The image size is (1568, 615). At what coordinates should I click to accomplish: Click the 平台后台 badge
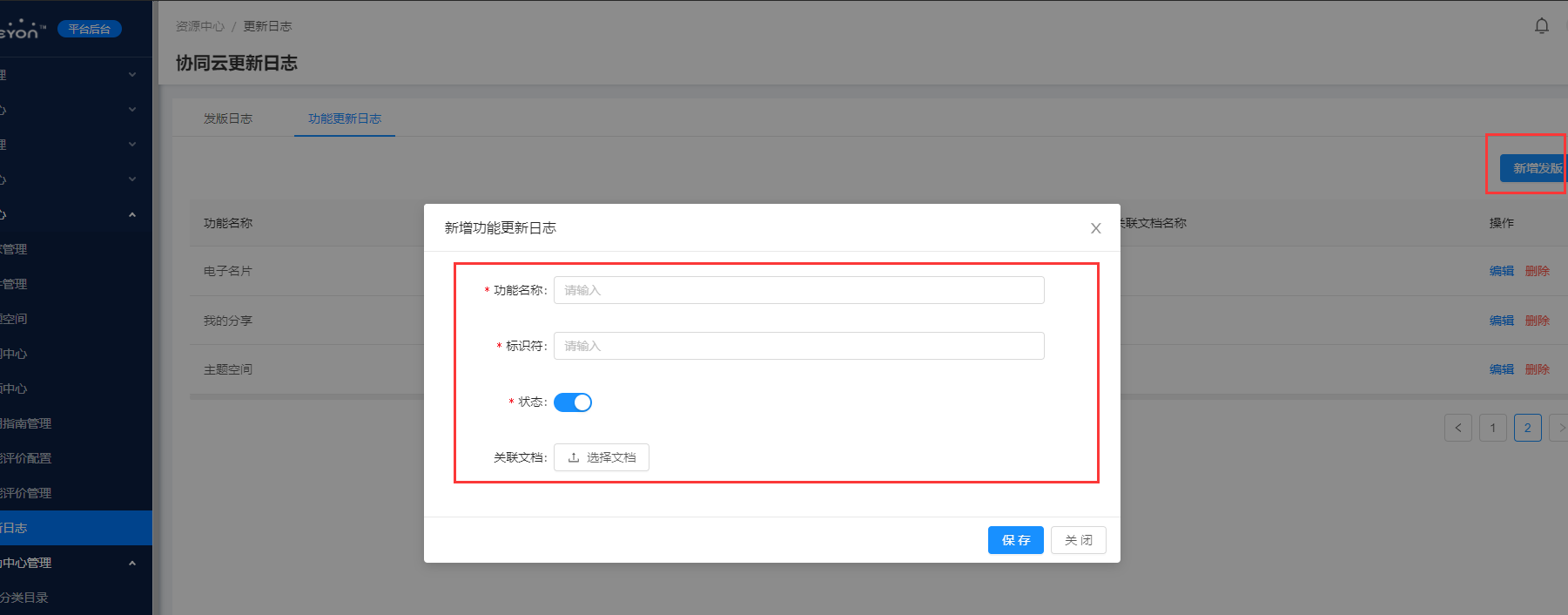pyautogui.click(x=89, y=29)
